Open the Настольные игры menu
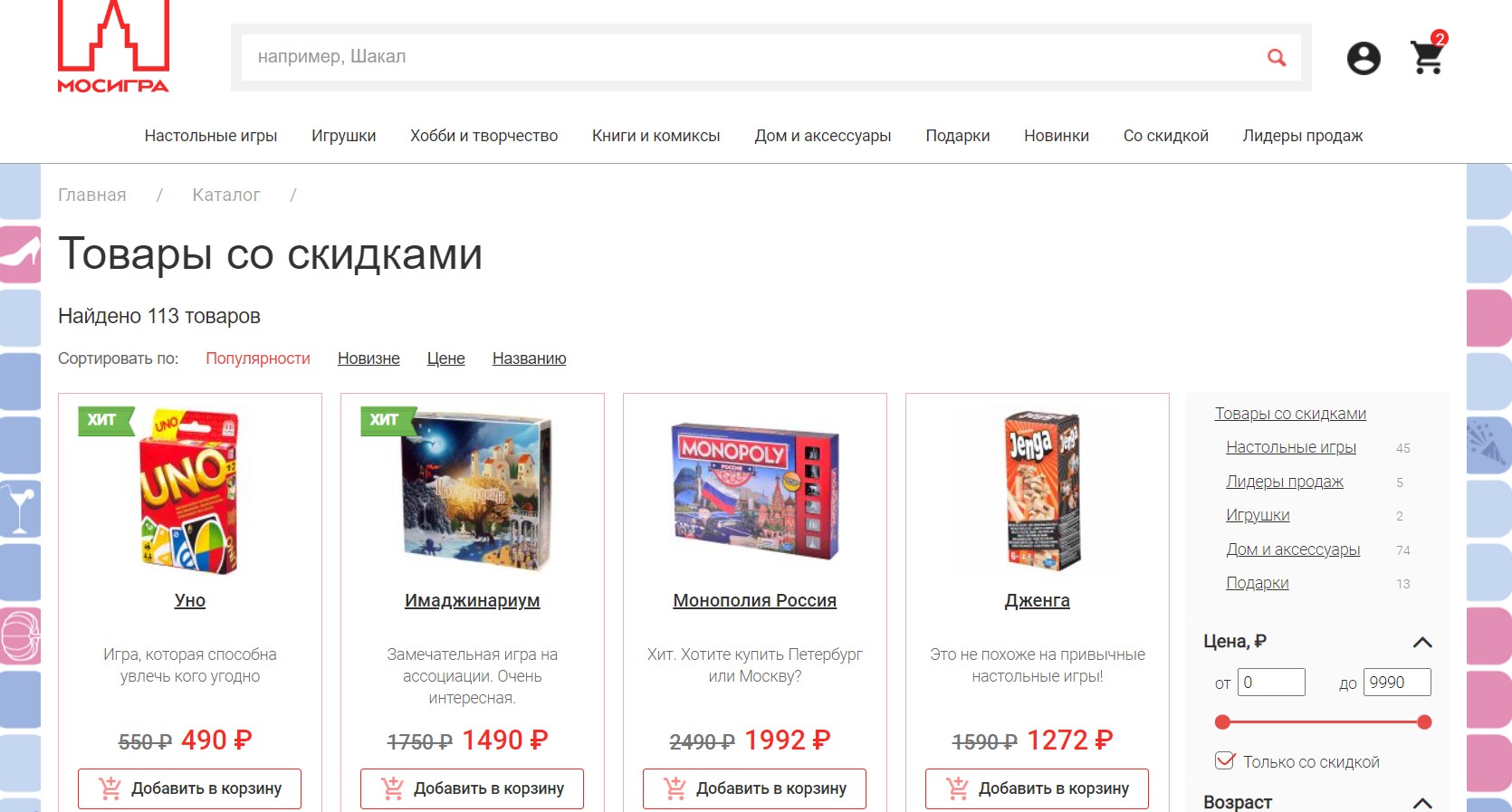The width and height of the screenshot is (1512, 812). 211,136
